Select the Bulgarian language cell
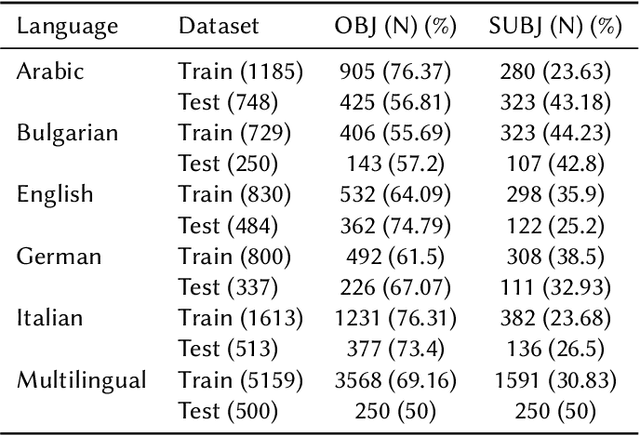 (x=66, y=131)
